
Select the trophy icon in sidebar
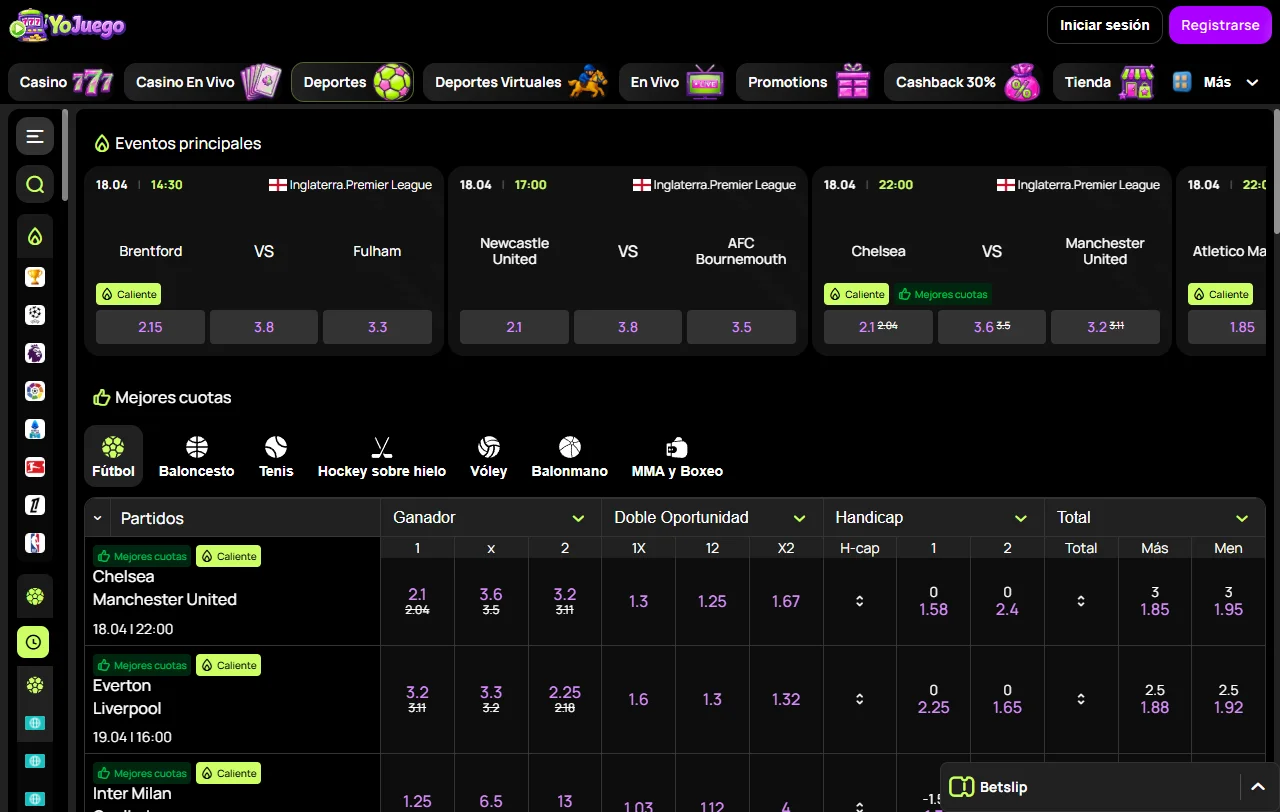click(x=35, y=277)
